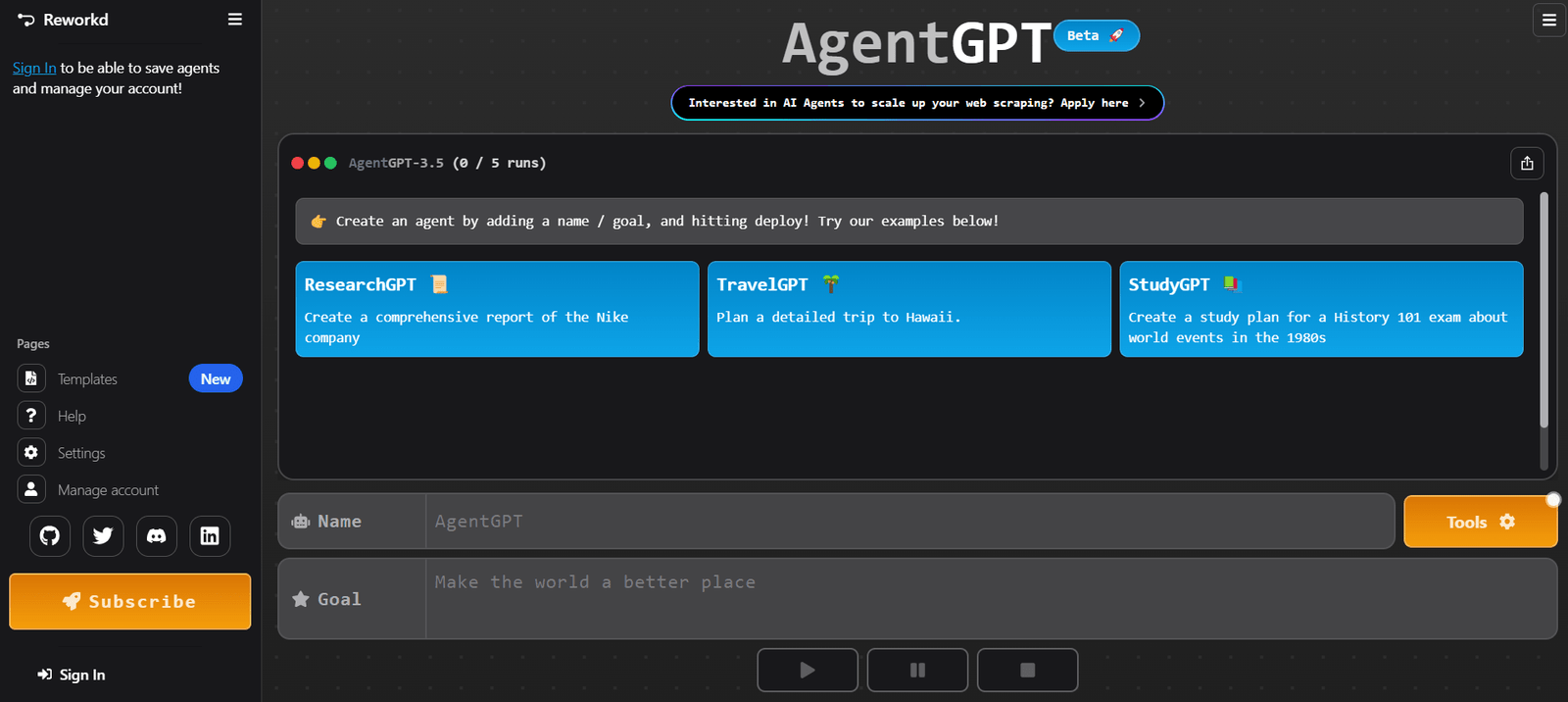Click the share icon in agent window
This screenshot has height=702, width=1568.
coord(1527,164)
